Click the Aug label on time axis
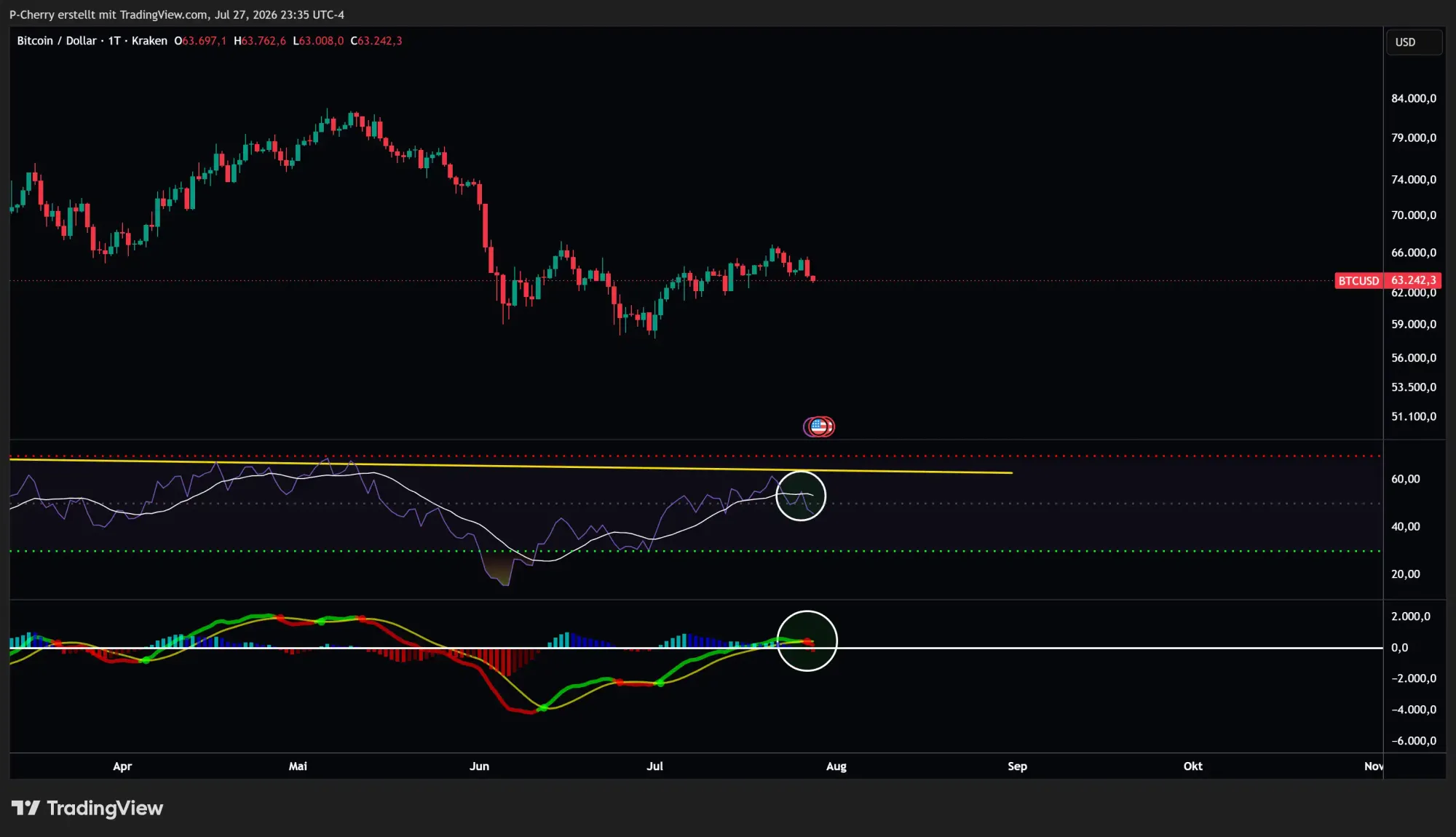 (x=836, y=766)
